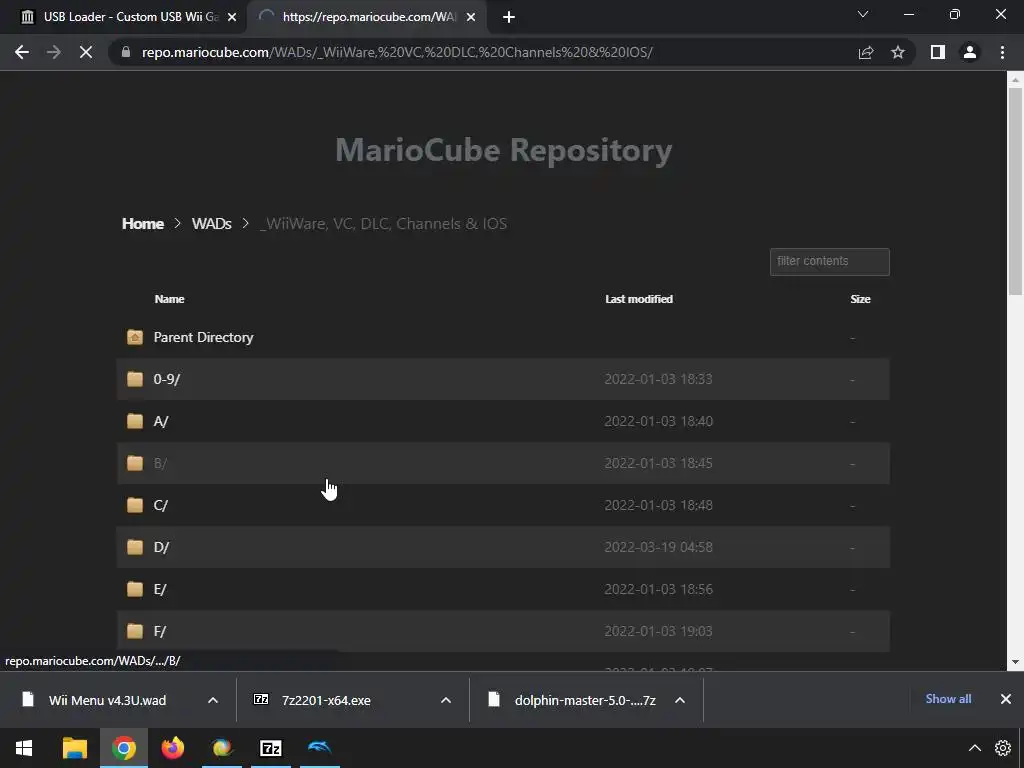
Task: Go to Home breadcrumb
Action: pyautogui.click(x=142, y=223)
